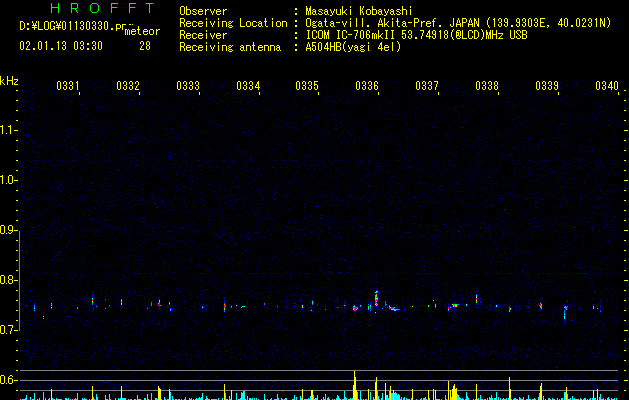
Task: Click the 0332 time marker
Action: (128, 85)
